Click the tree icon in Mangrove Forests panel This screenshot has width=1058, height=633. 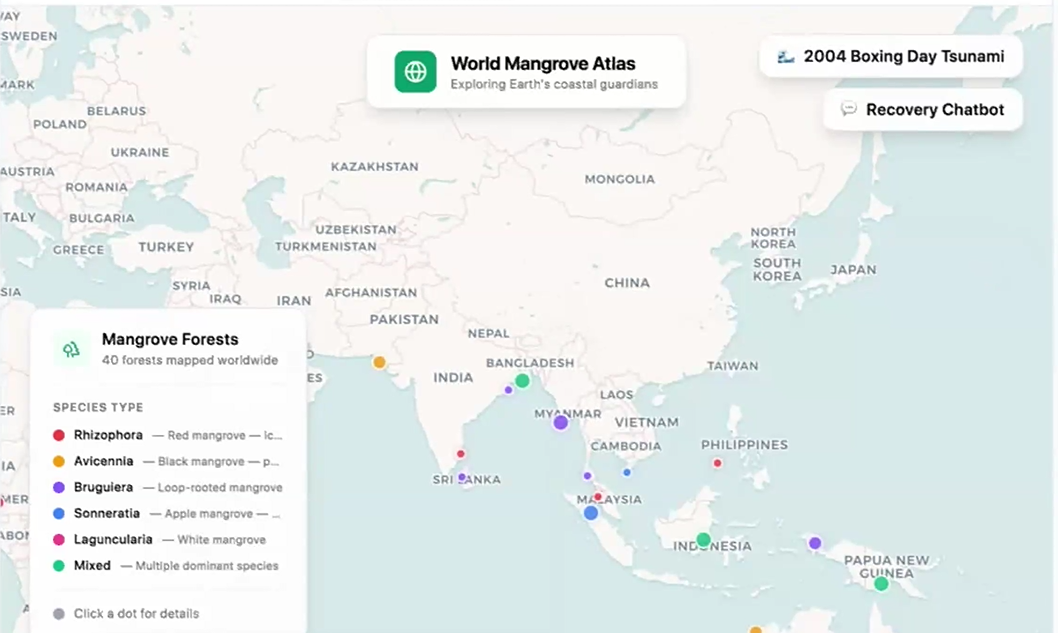72,350
